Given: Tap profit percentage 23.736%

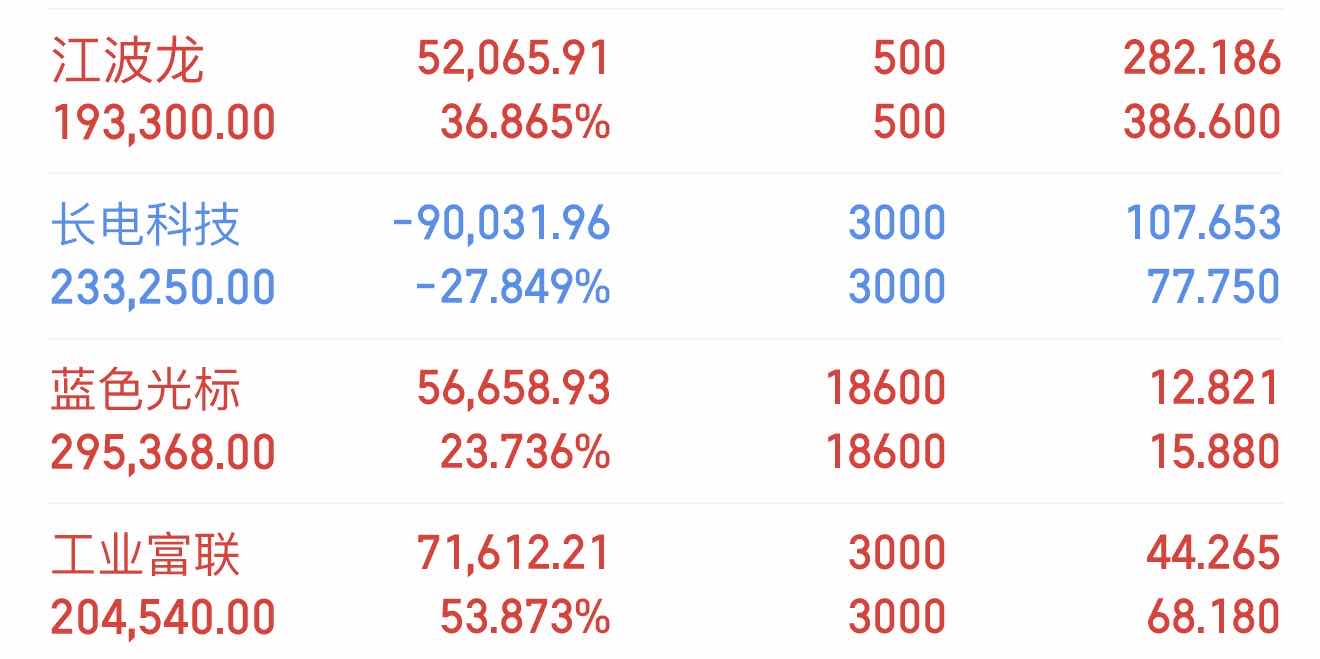Looking at the screenshot, I should (x=525, y=453).
